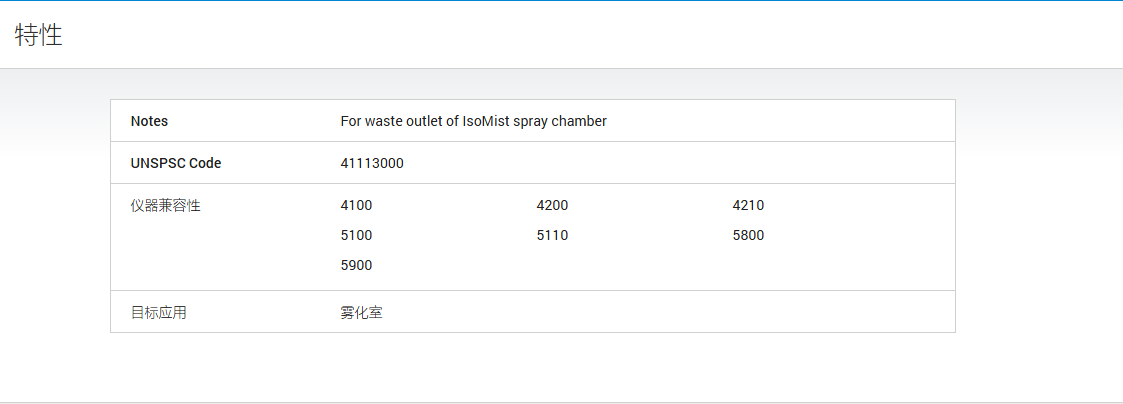
Task: Click compatible instrument 5800
Action: click(748, 235)
